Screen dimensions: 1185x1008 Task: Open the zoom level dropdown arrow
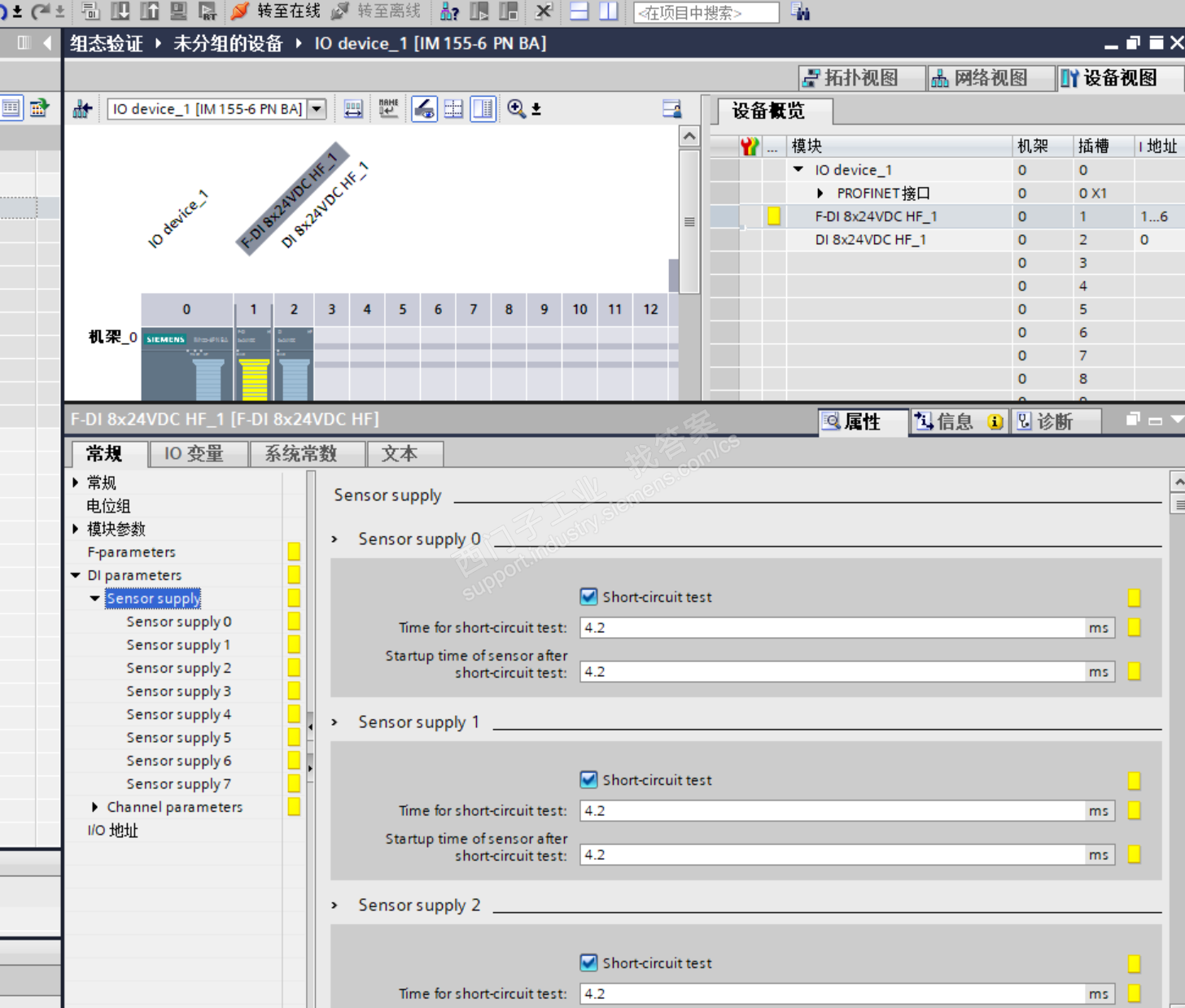coord(536,109)
